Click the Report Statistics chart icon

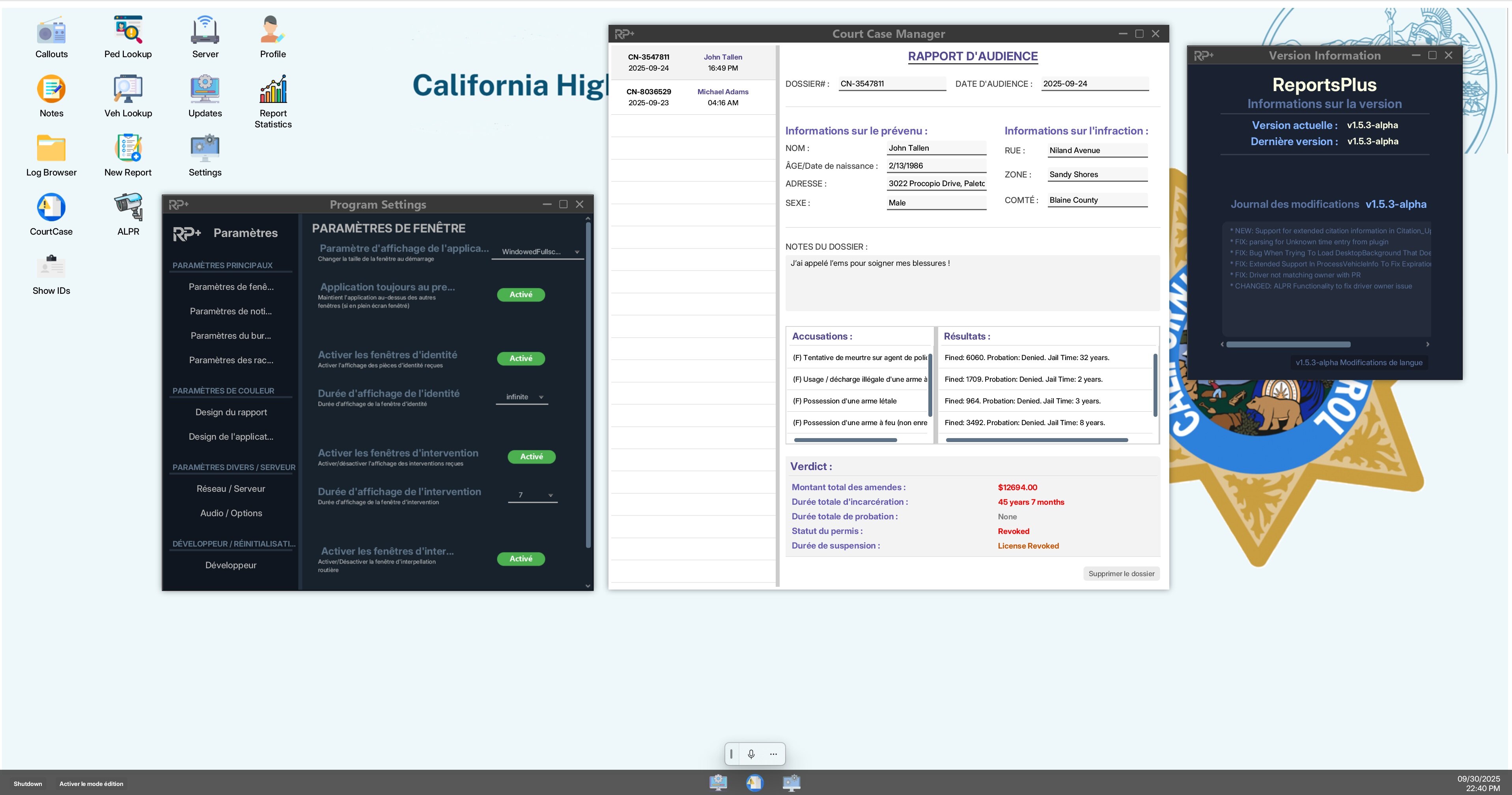tap(273, 90)
